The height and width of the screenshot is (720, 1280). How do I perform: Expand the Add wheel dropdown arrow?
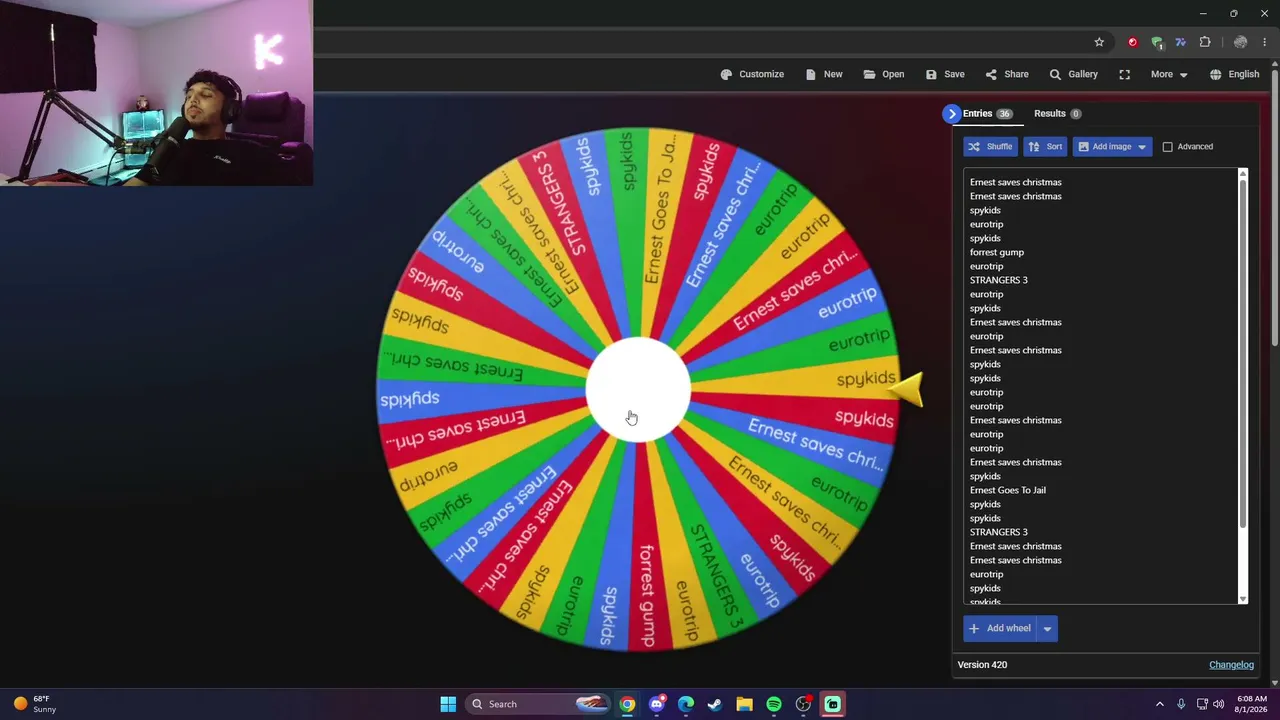coord(1047,628)
